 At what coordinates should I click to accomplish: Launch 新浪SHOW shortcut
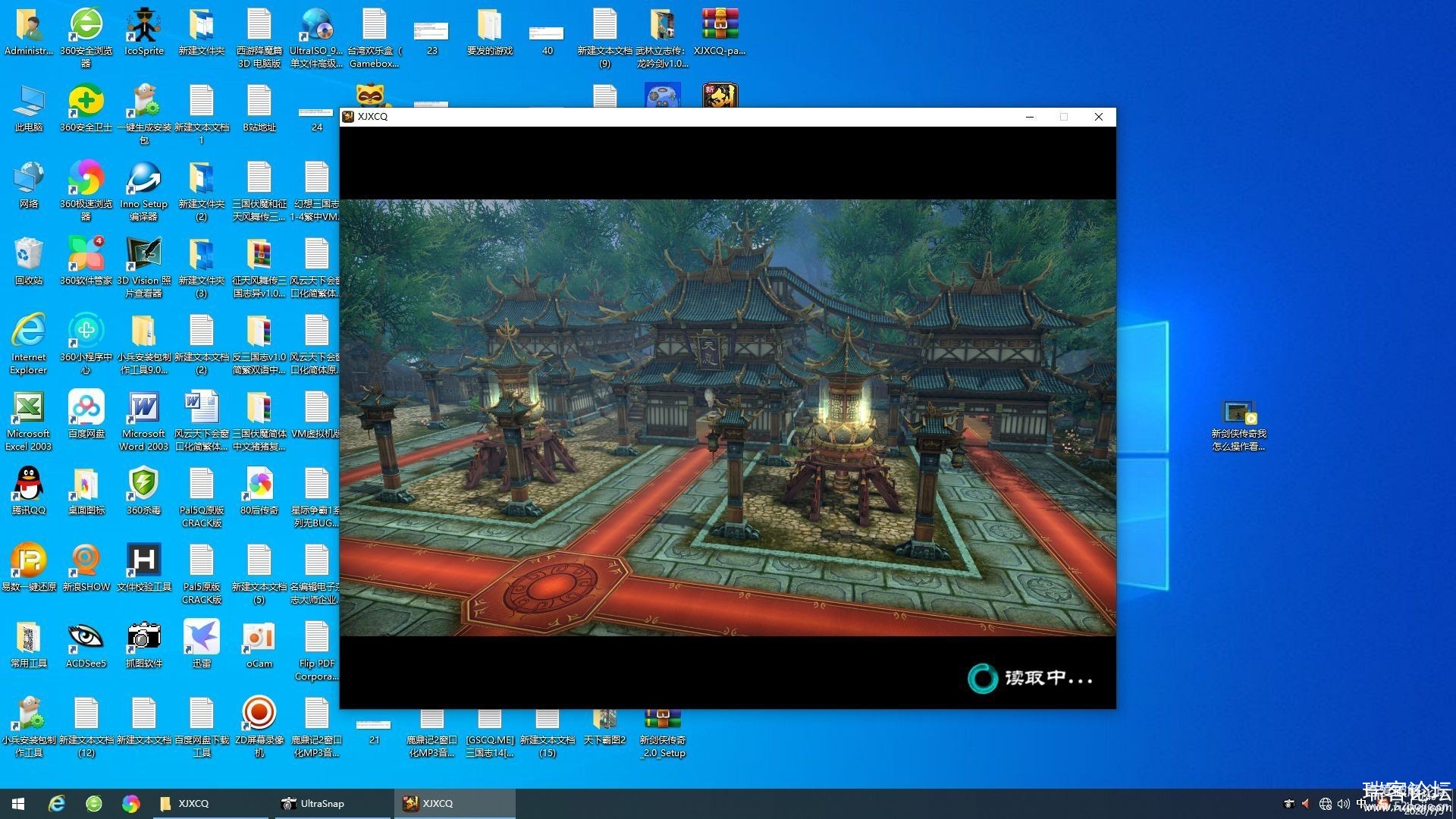pyautogui.click(x=86, y=568)
